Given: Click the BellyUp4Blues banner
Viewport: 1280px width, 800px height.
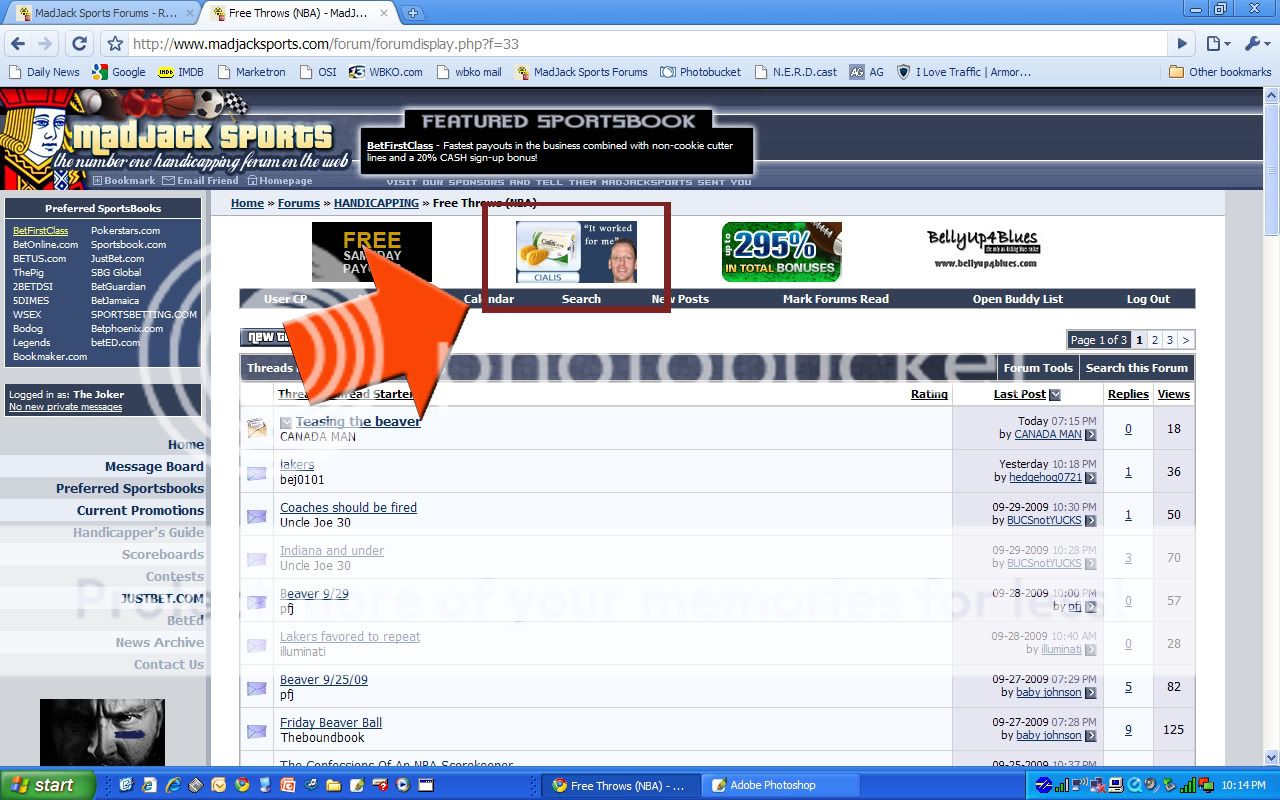Looking at the screenshot, I should point(985,248).
